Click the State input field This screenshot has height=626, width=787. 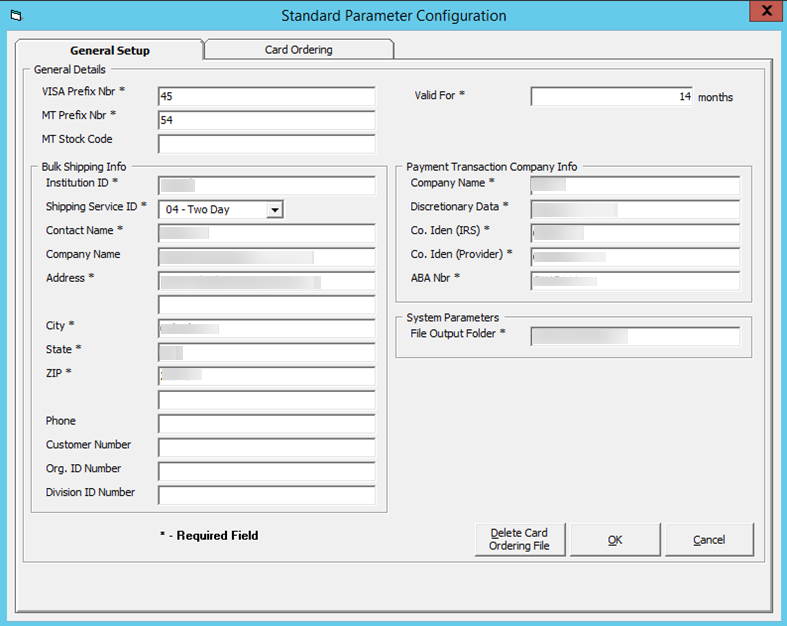pos(267,352)
